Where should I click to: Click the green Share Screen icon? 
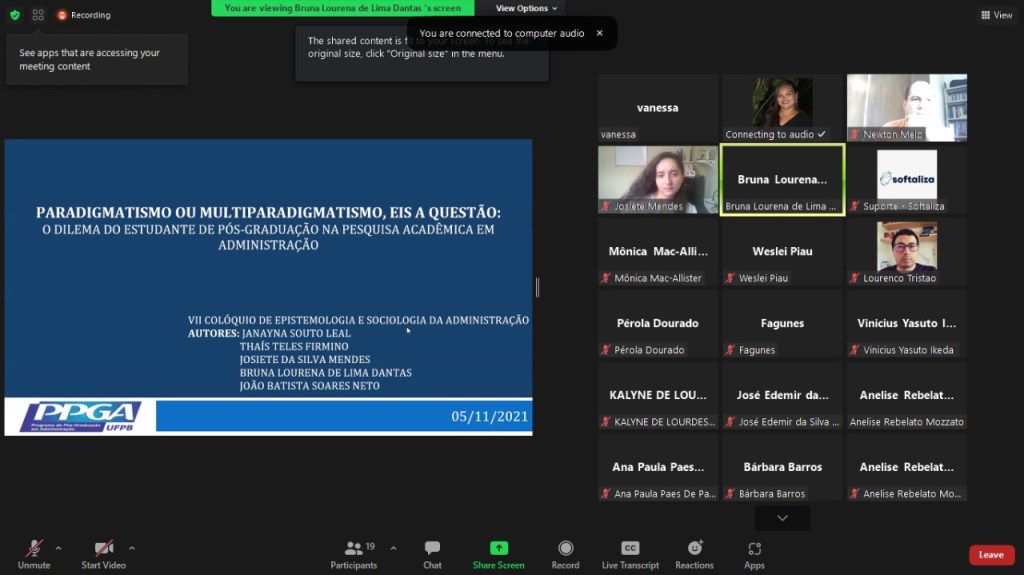(498, 548)
